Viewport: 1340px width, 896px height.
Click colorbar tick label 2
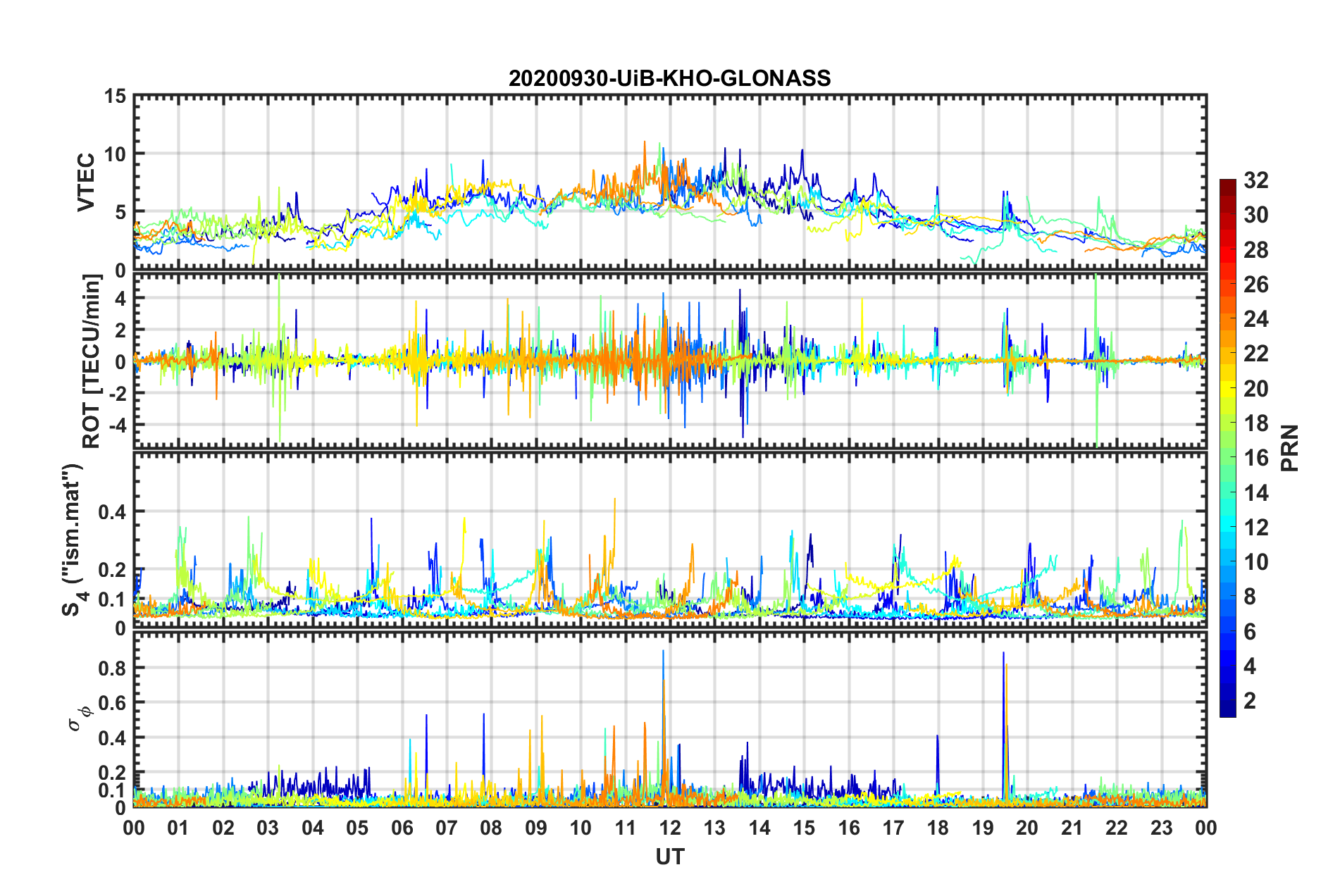point(1250,701)
